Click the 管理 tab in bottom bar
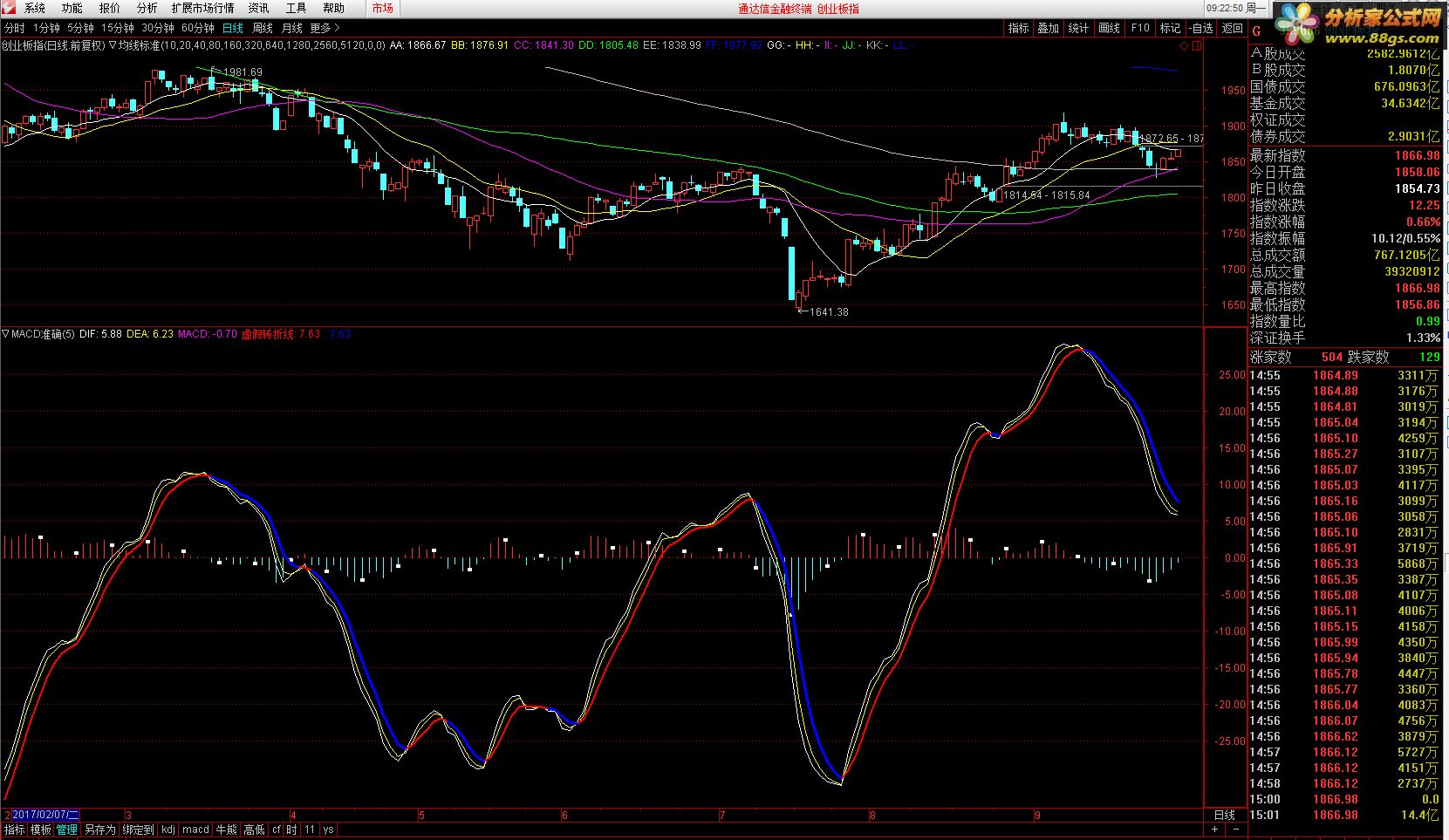 coord(67,830)
